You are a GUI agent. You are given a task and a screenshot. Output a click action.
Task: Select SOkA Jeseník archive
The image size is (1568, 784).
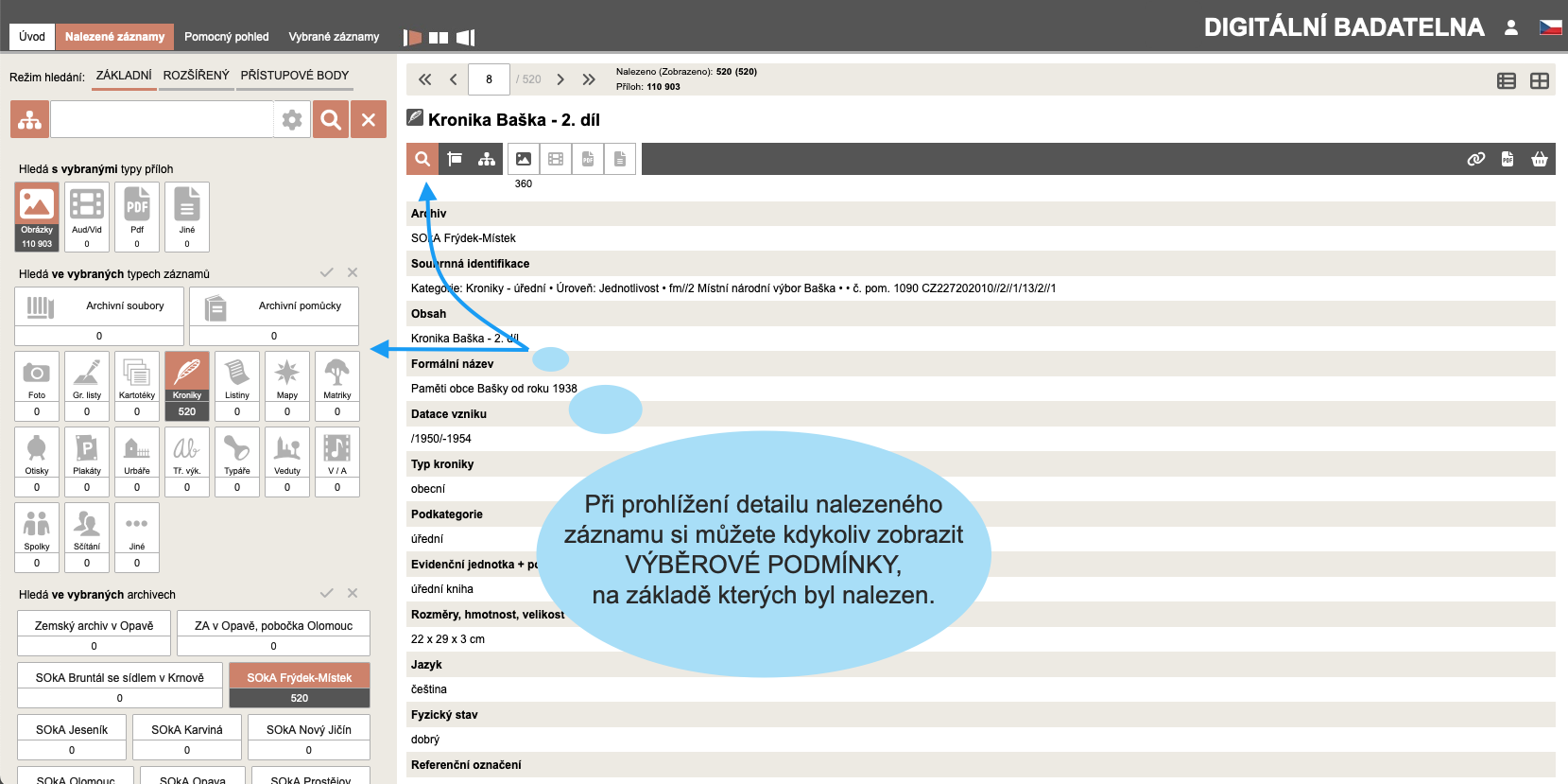coord(72,738)
